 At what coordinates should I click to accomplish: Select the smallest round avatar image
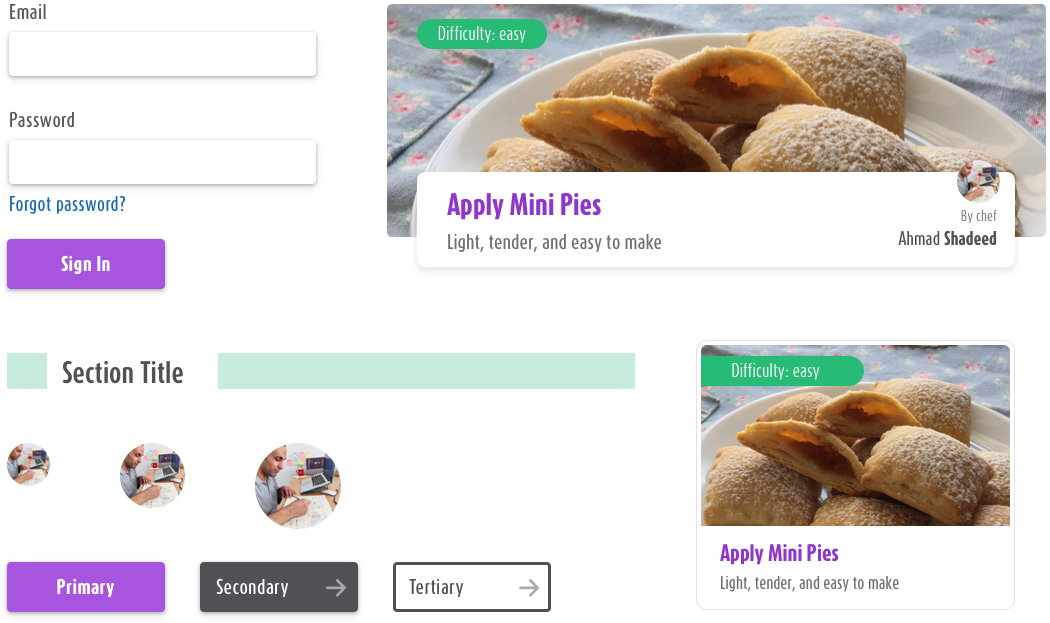tap(28, 464)
